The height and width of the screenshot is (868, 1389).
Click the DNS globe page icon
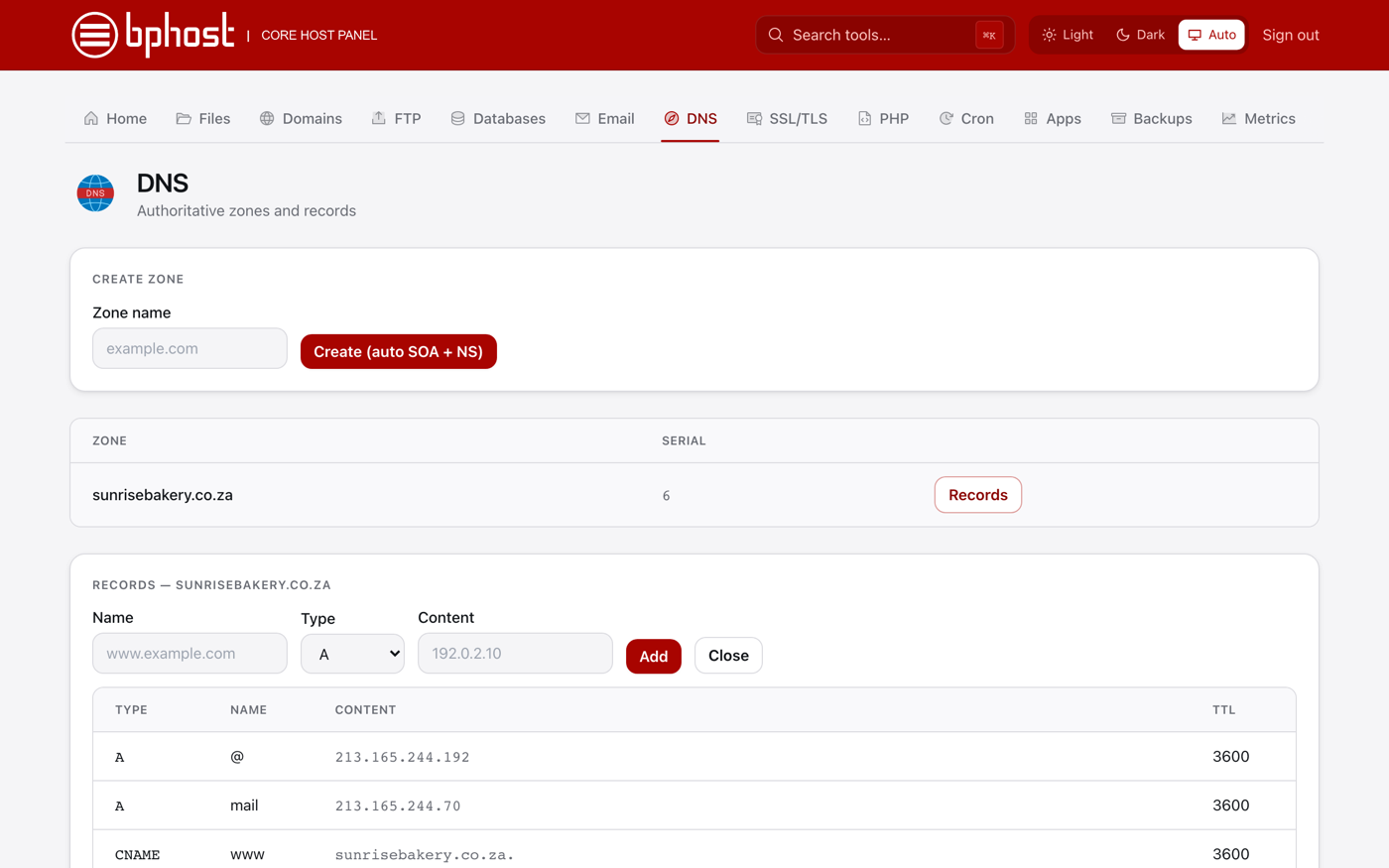(95, 192)
